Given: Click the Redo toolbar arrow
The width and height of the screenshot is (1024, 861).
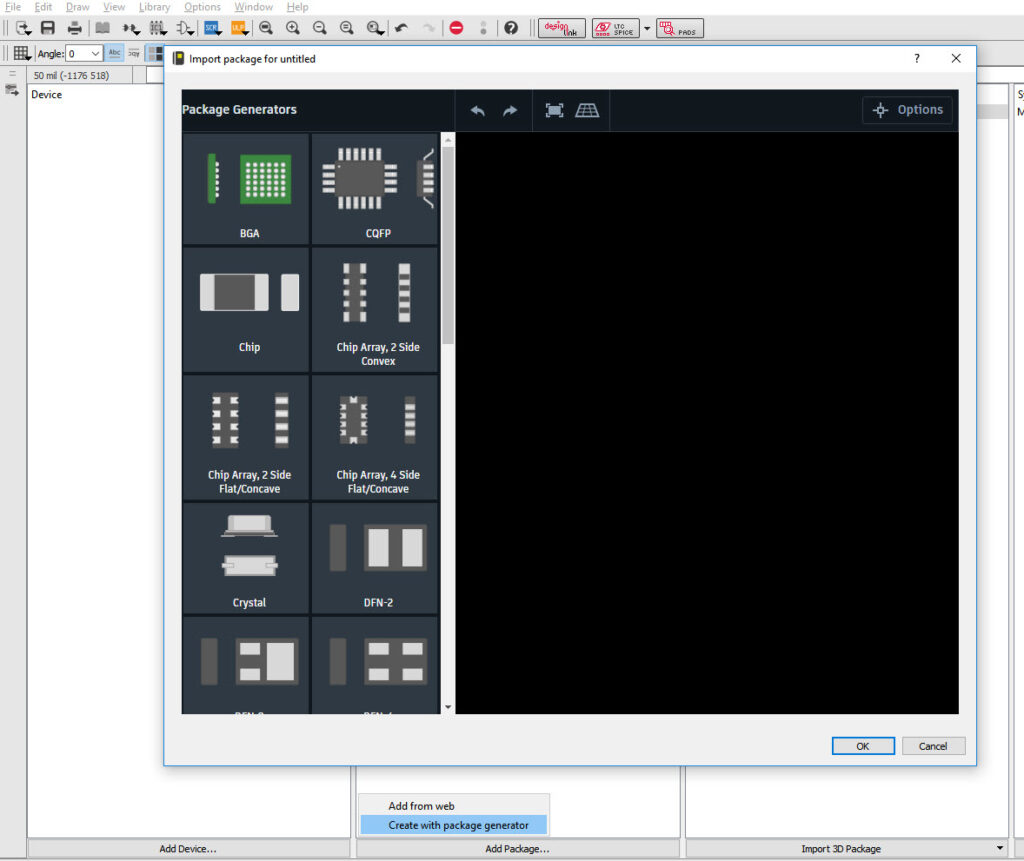Looking at the screenshot, I should [428, 28].
